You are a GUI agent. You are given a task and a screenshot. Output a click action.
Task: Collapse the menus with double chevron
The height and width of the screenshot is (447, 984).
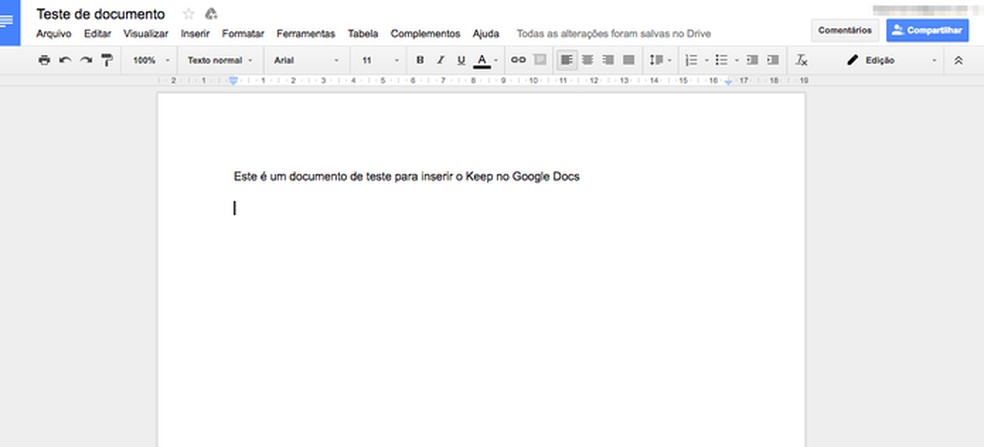click(958, 60)
